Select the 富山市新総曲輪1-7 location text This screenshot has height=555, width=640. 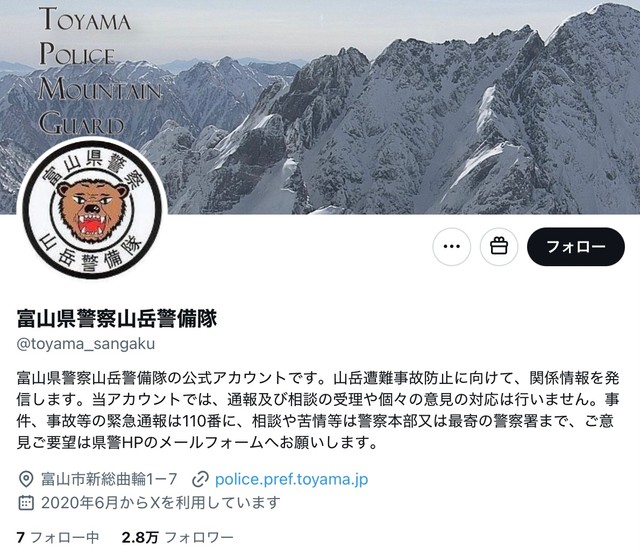coord(109,479)
